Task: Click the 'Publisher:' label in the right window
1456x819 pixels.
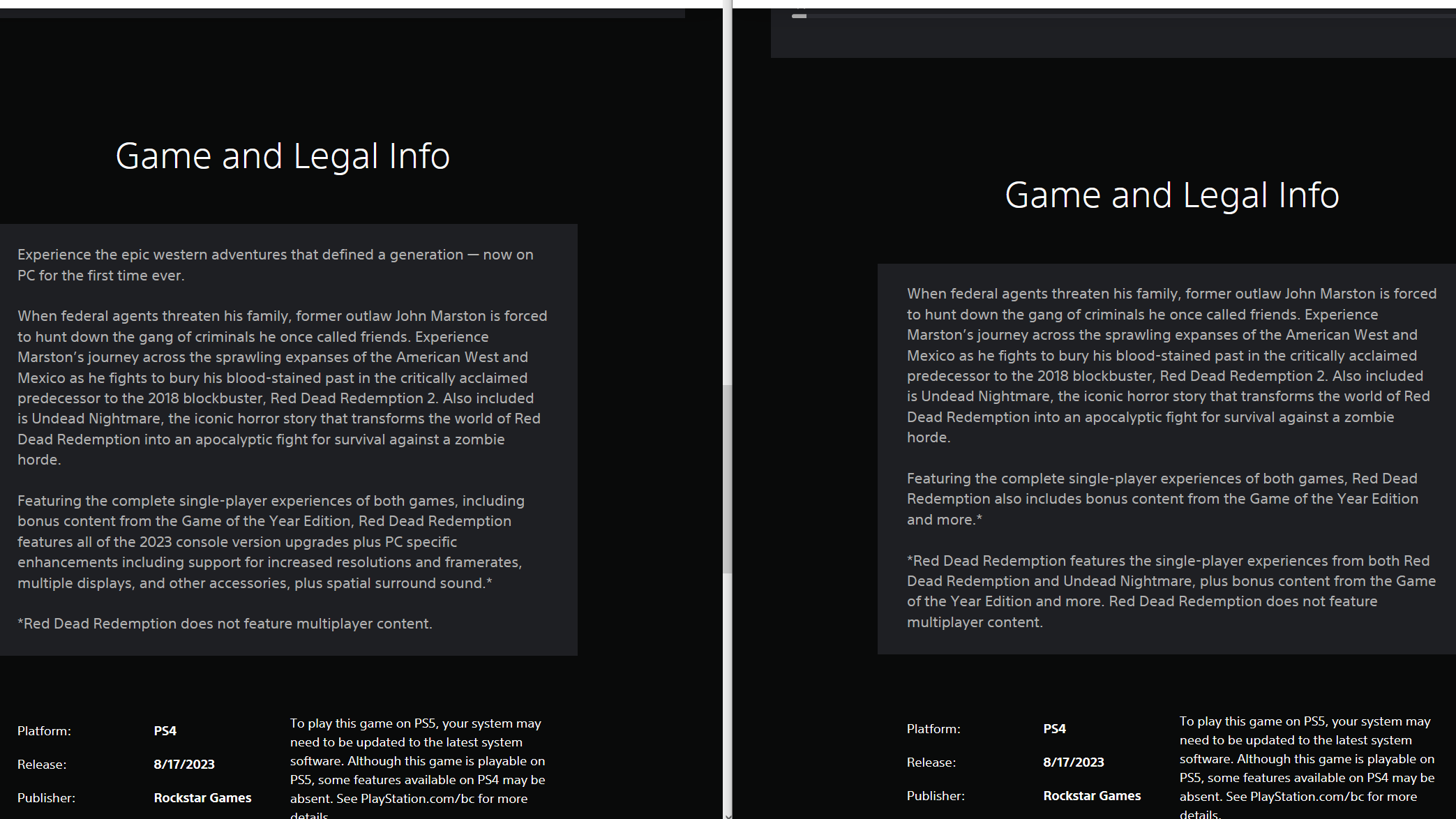Action: [x=936, y=796]
